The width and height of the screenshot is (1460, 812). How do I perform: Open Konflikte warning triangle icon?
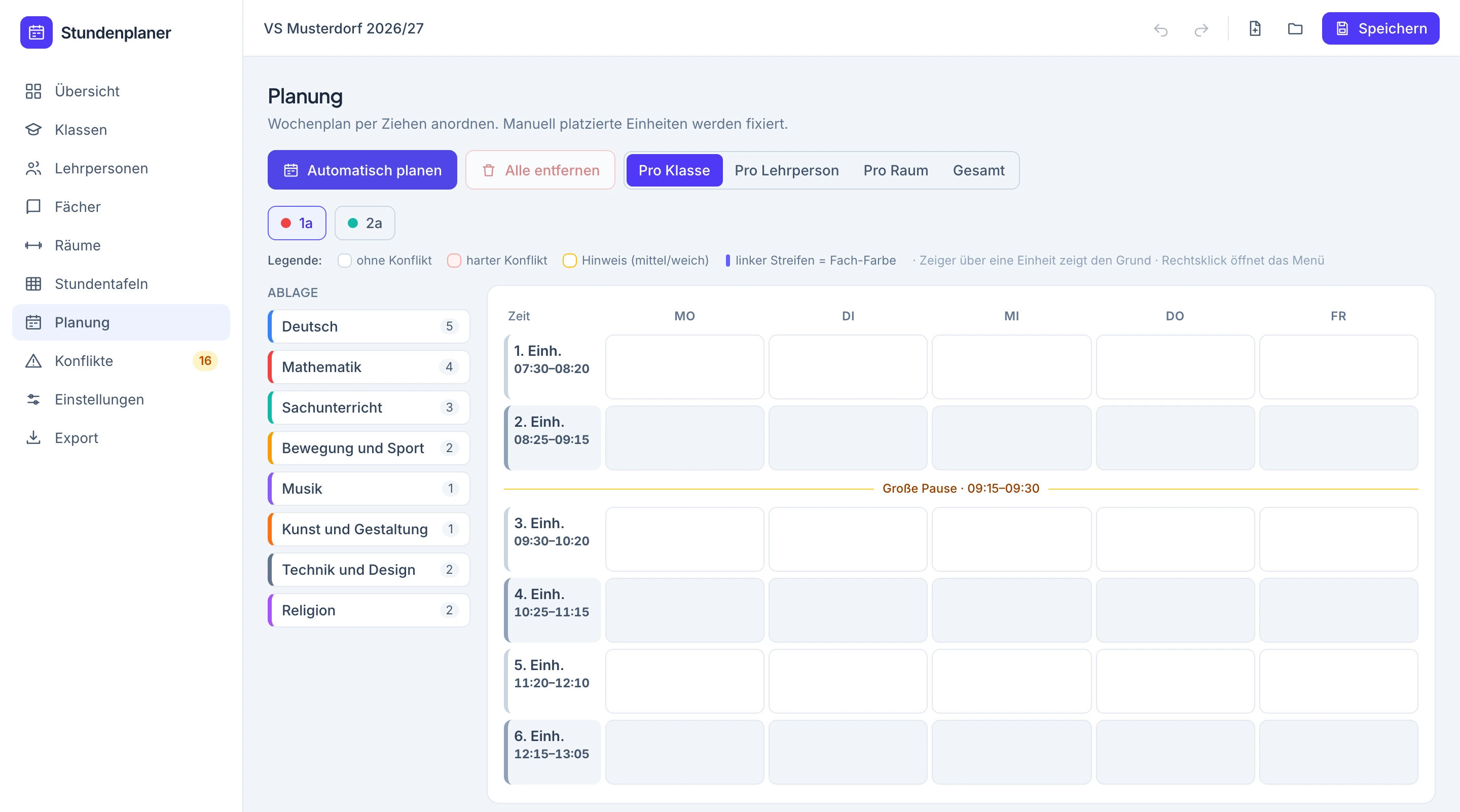click(x=33, y=361)
